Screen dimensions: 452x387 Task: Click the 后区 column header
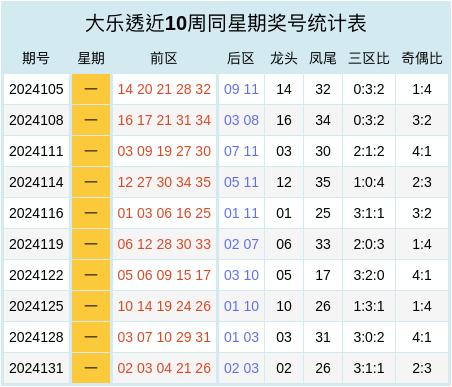[x=241, y=58]
